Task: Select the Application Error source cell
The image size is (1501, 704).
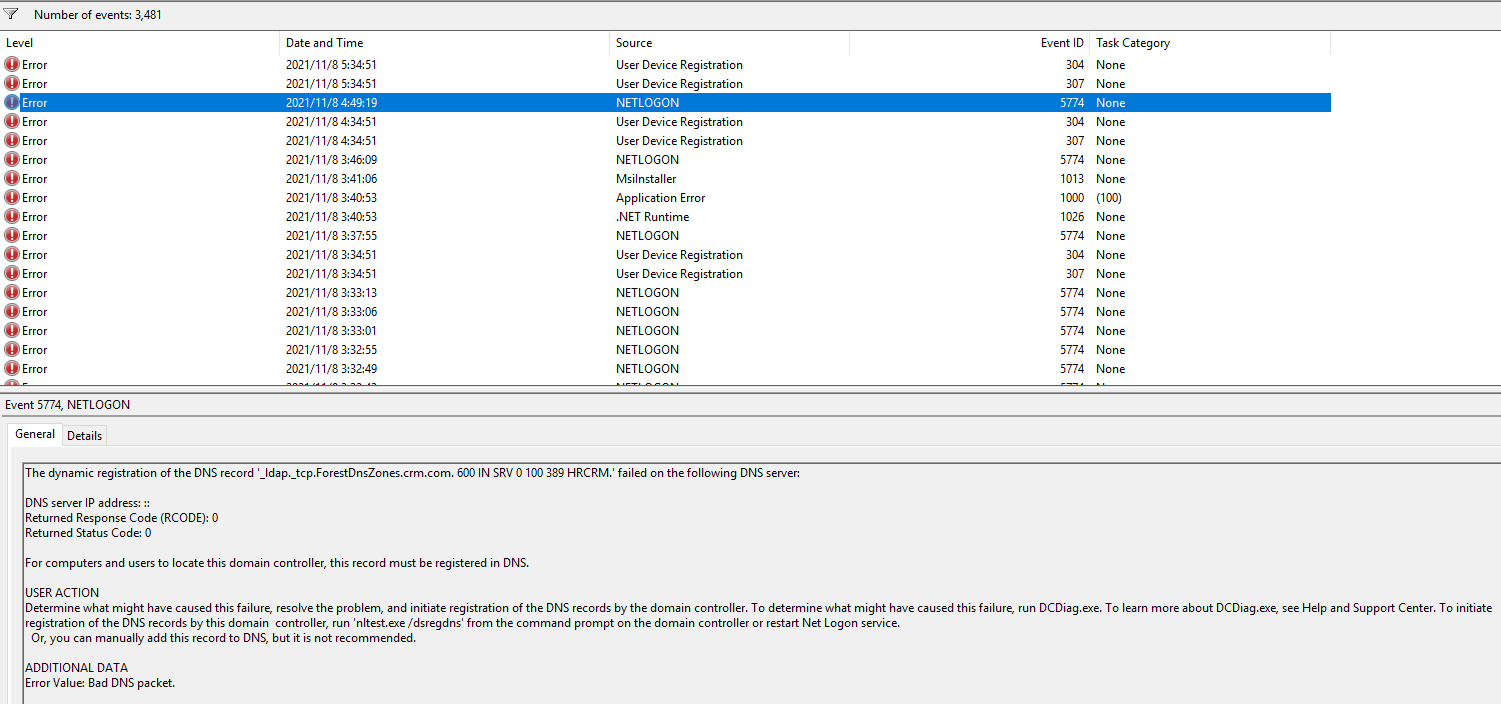Action: click(x=660, y=198)
